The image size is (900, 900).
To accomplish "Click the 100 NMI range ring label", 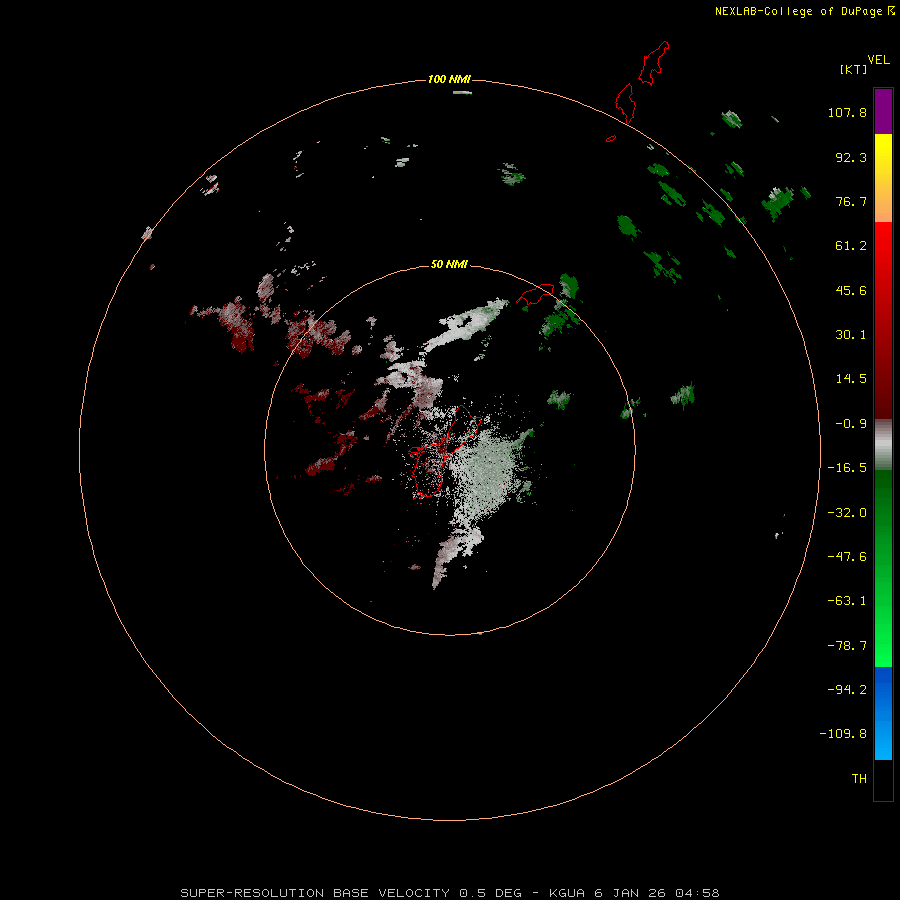I will tap(449, 79).
